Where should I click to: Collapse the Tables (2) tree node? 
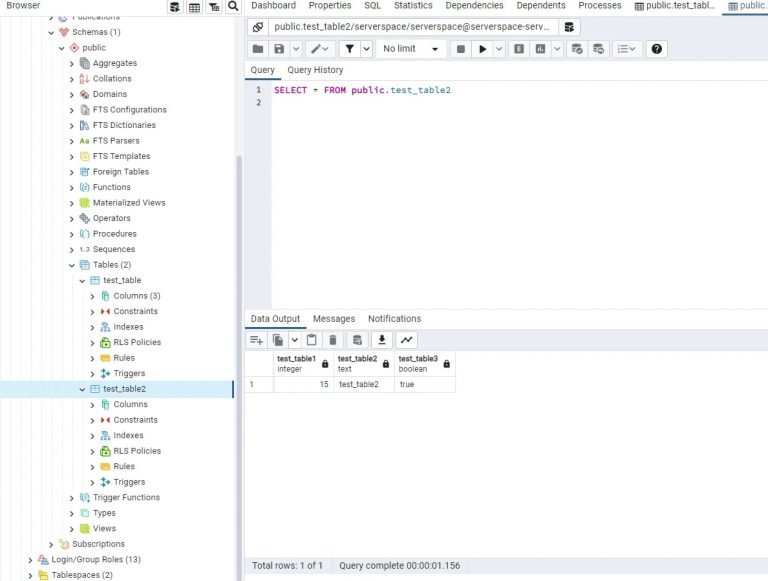pos(72,265)
